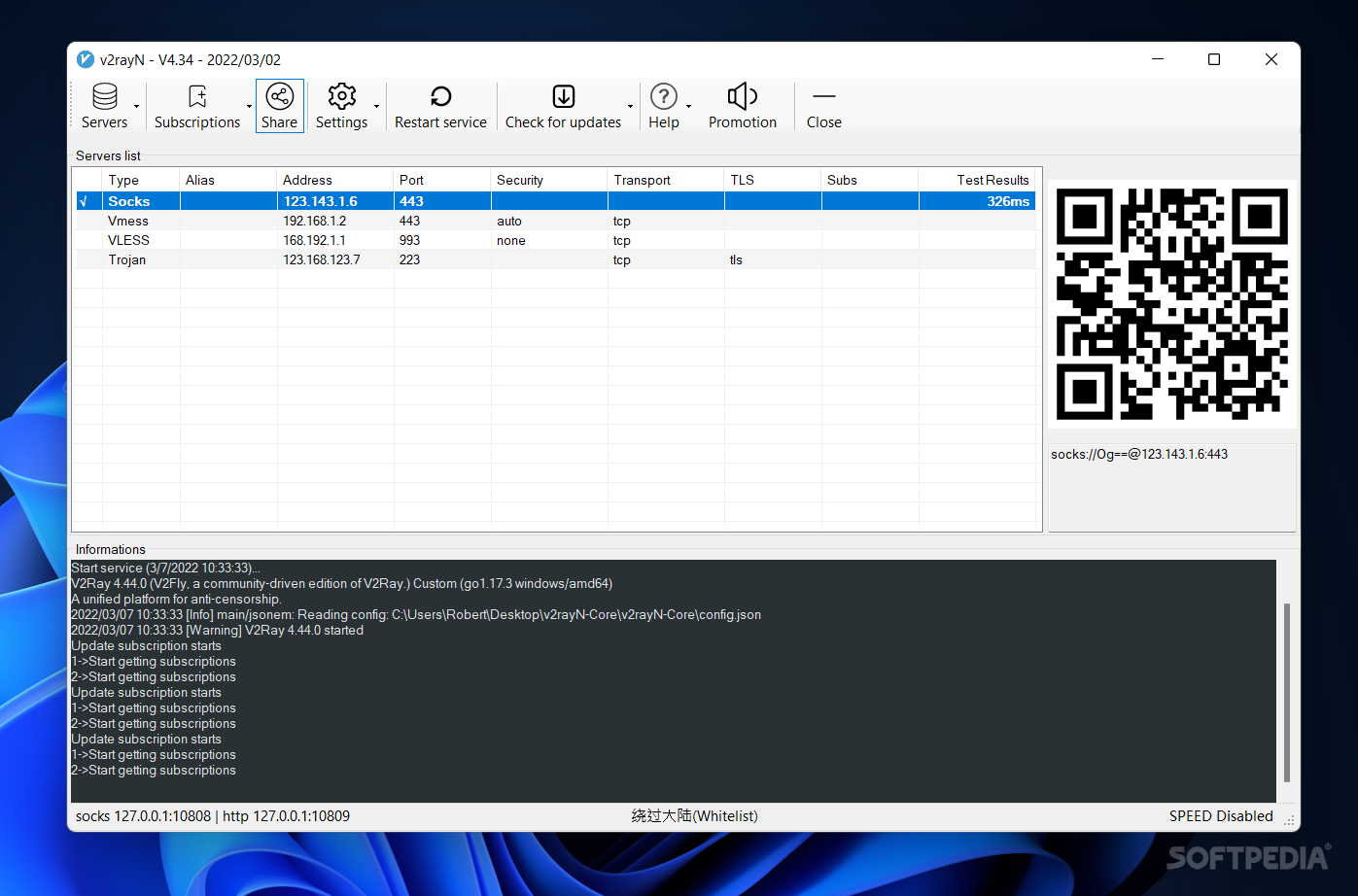Click the Close toolbar button

click(824, 106)
